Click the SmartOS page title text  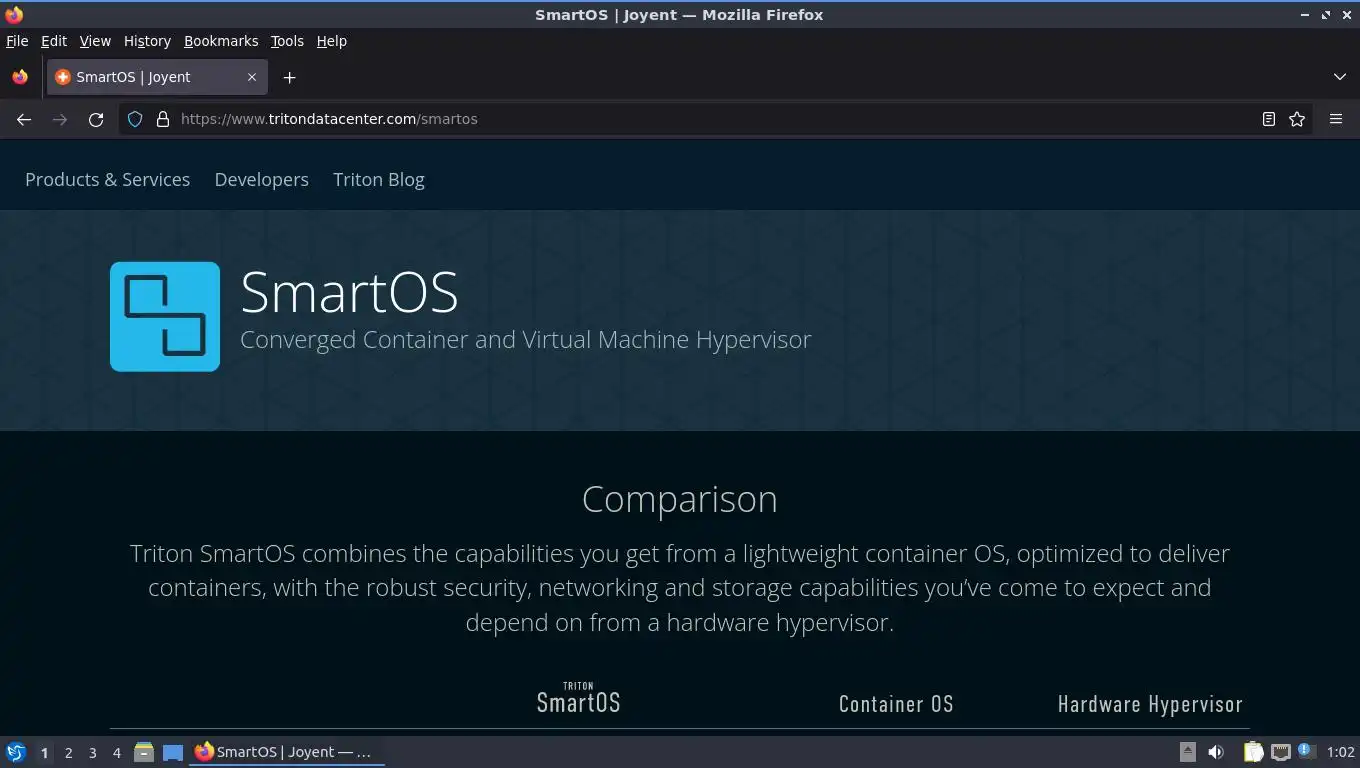click(x=349, y=292)
